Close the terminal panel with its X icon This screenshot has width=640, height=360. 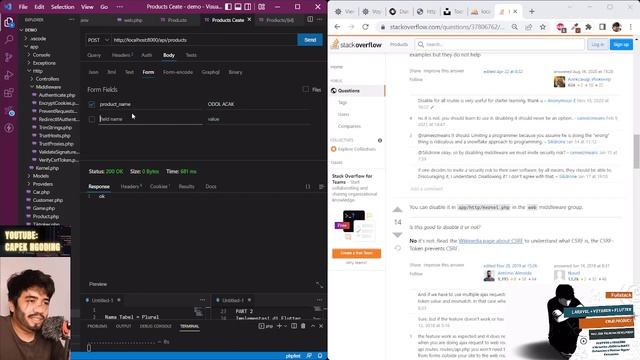321,326
